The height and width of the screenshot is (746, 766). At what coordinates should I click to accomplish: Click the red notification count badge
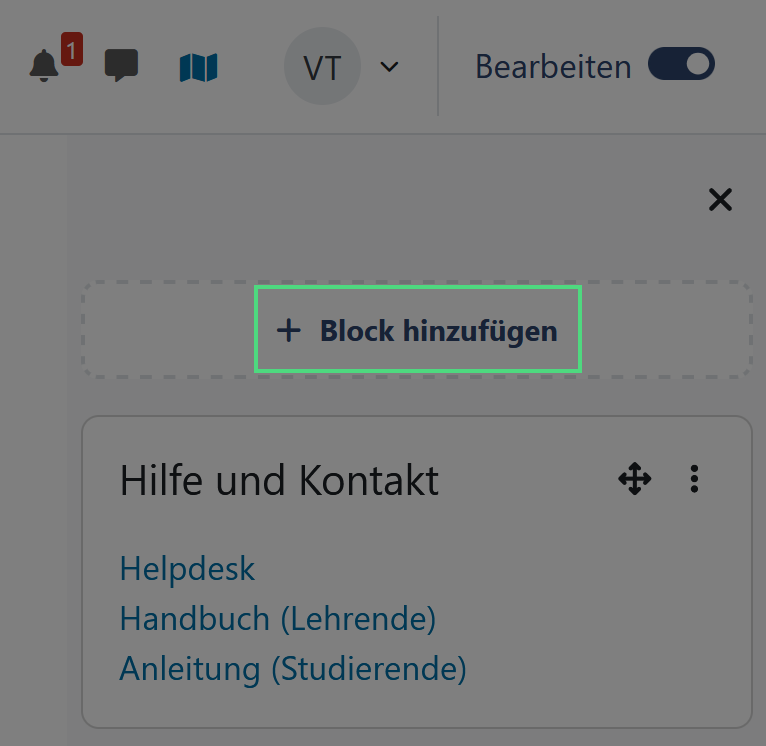[x=71, y=49]
